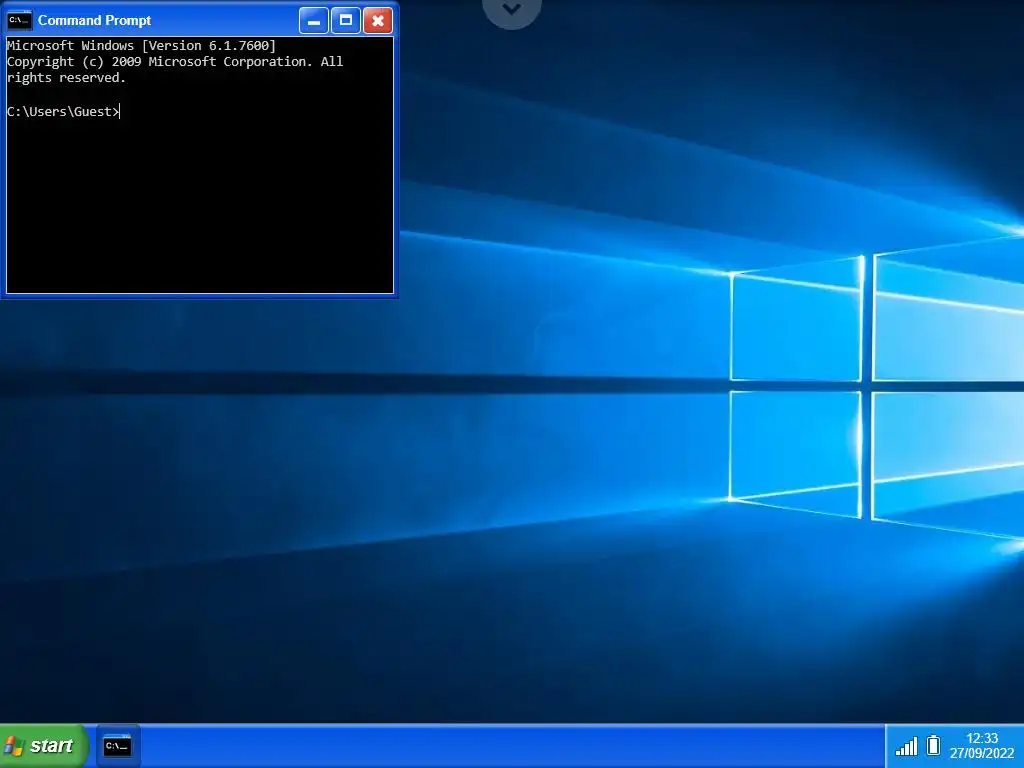Open the Start menu
This screenshot has width=1024, height=768.
[x=43, y=746]
